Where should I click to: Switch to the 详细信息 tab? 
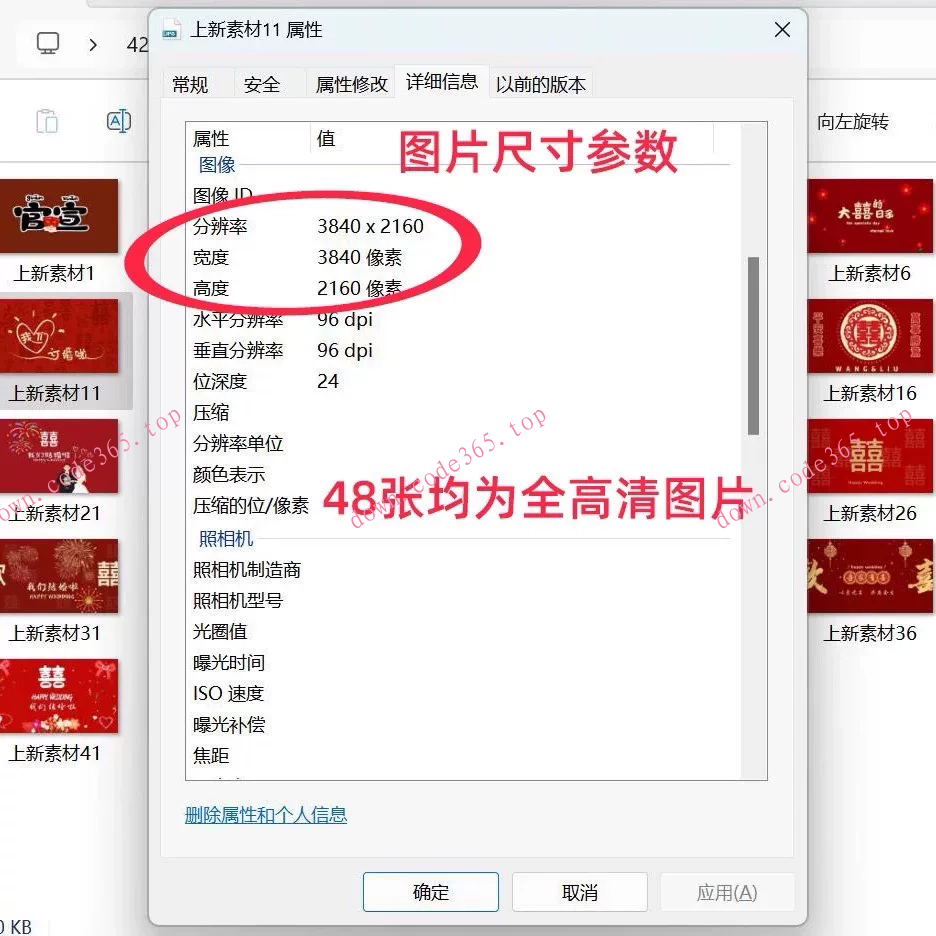click(441, 83)
